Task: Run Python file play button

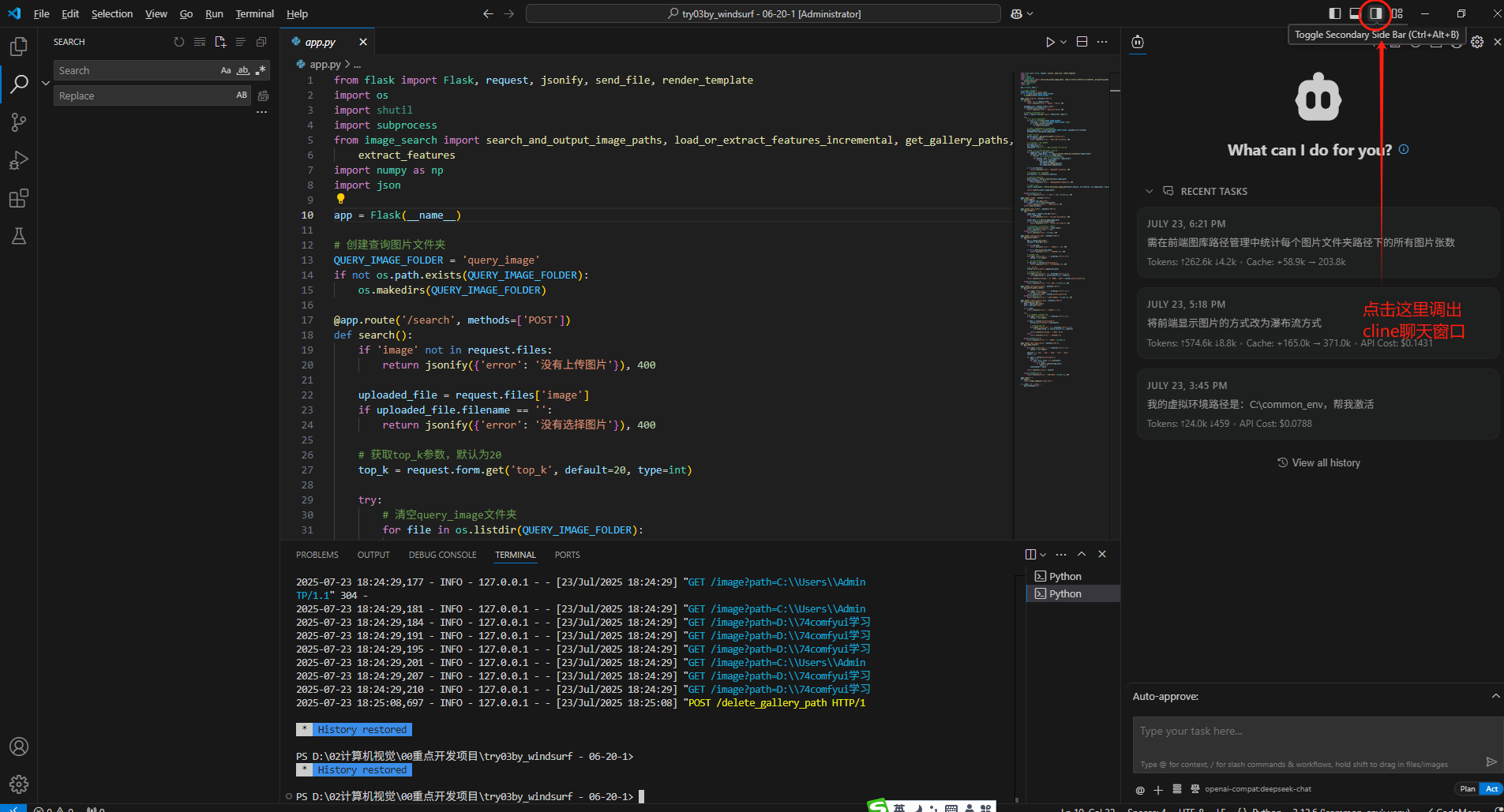Action: [x=1050, y=42]
